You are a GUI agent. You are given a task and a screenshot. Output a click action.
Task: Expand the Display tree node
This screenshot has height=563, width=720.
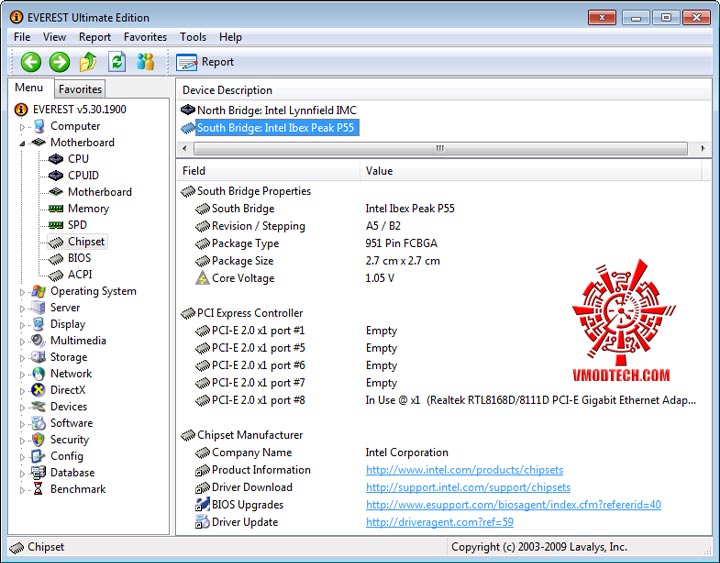22,325
